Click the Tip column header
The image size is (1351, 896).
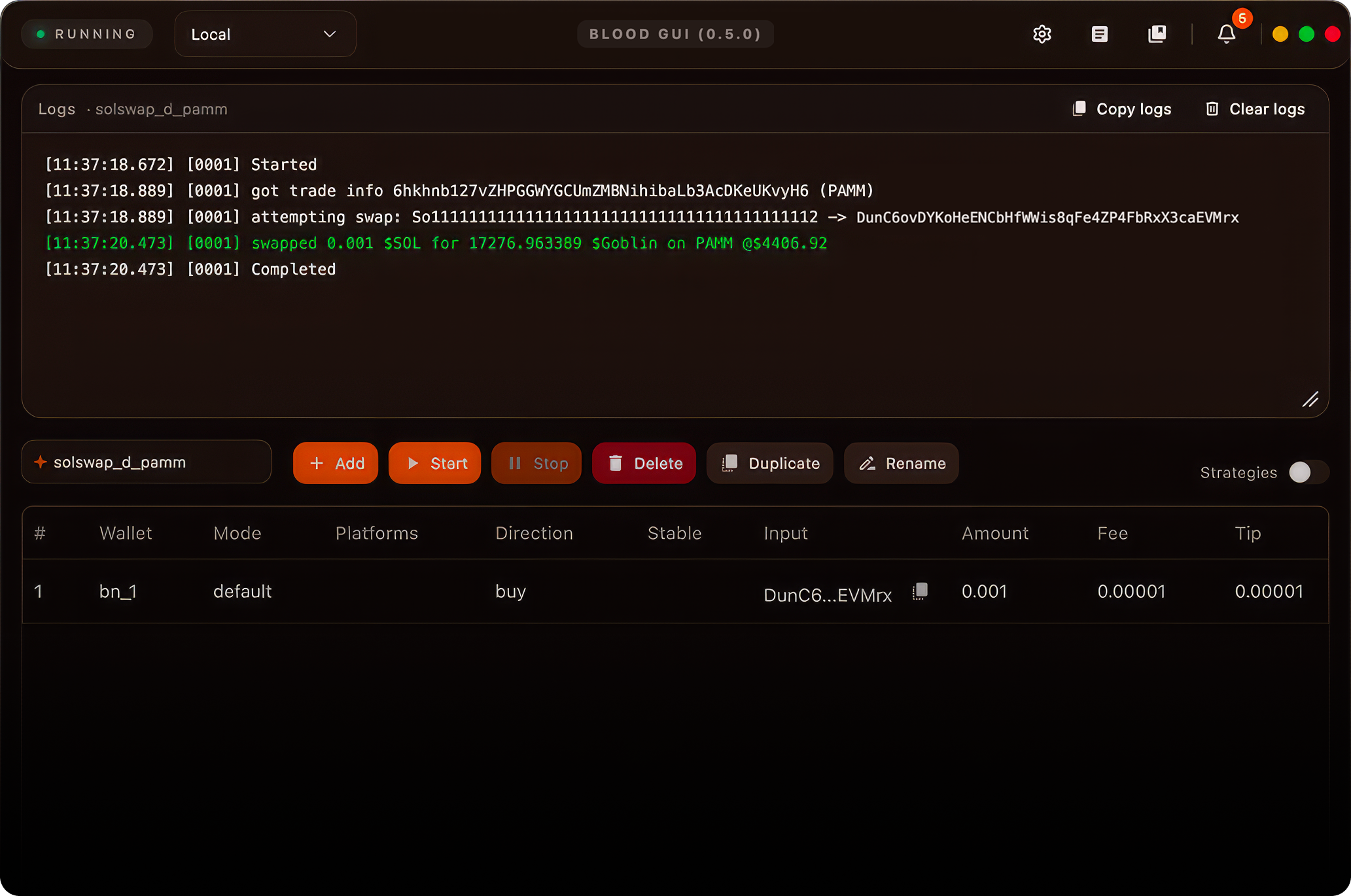(1248, 533)
